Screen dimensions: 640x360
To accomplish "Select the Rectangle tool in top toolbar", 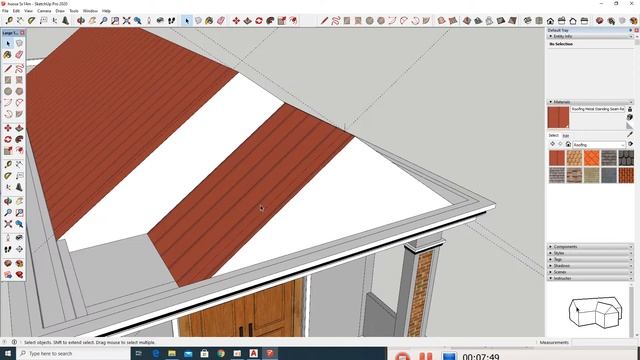I will pyautogui.click(x=347, y=20).
